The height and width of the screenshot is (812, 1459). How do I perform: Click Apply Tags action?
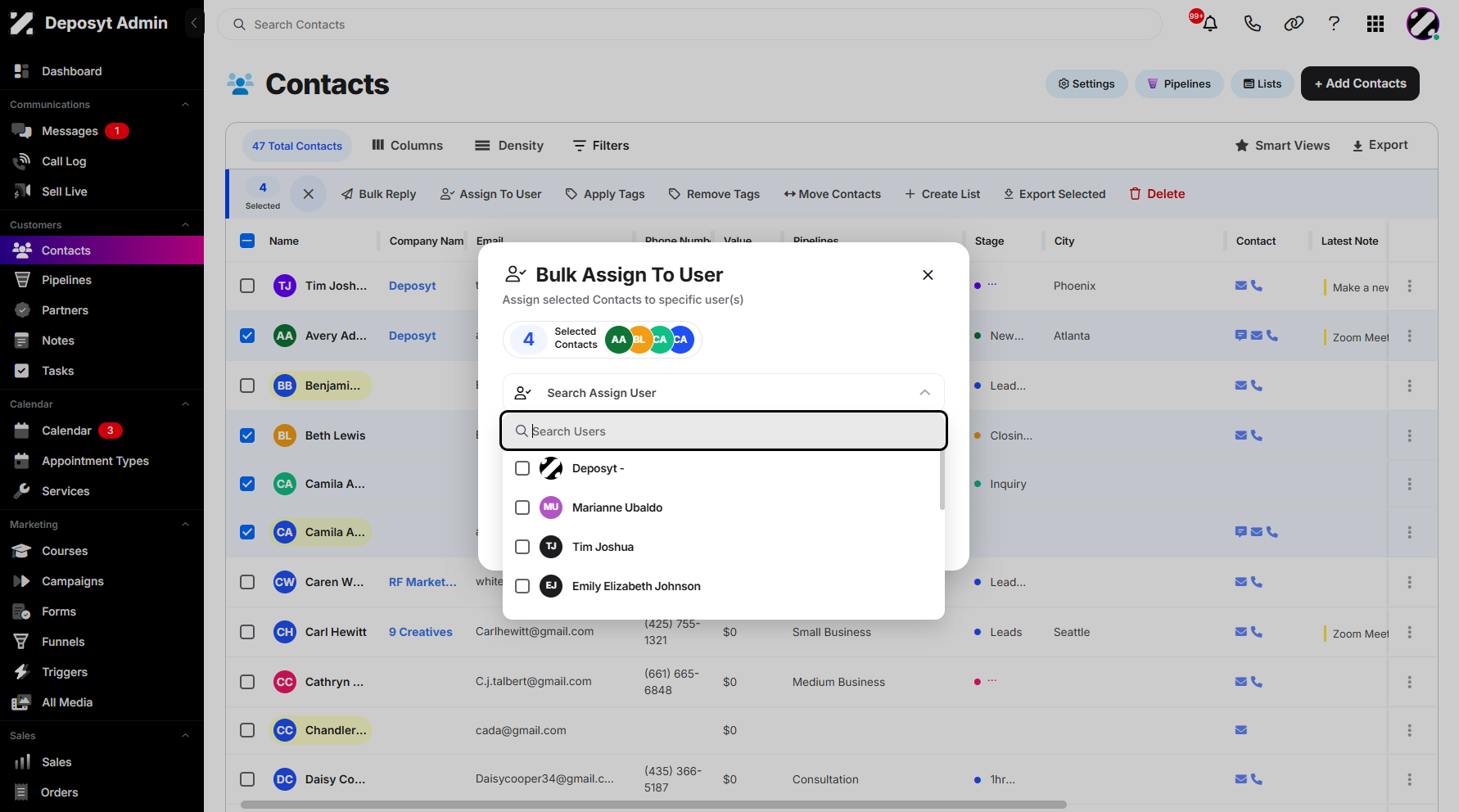(605, 194)
